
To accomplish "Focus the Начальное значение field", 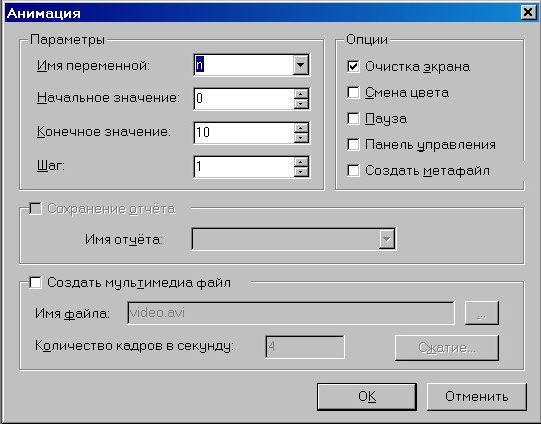I will pyautogui.click(x=244, y=99).
